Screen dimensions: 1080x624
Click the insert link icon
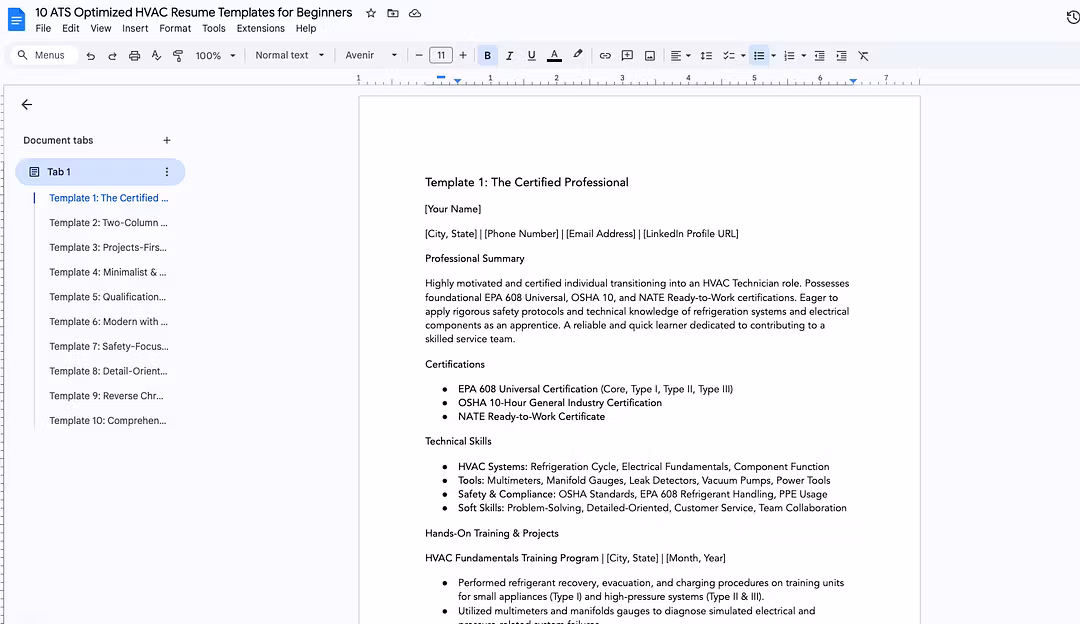point(605,56)
